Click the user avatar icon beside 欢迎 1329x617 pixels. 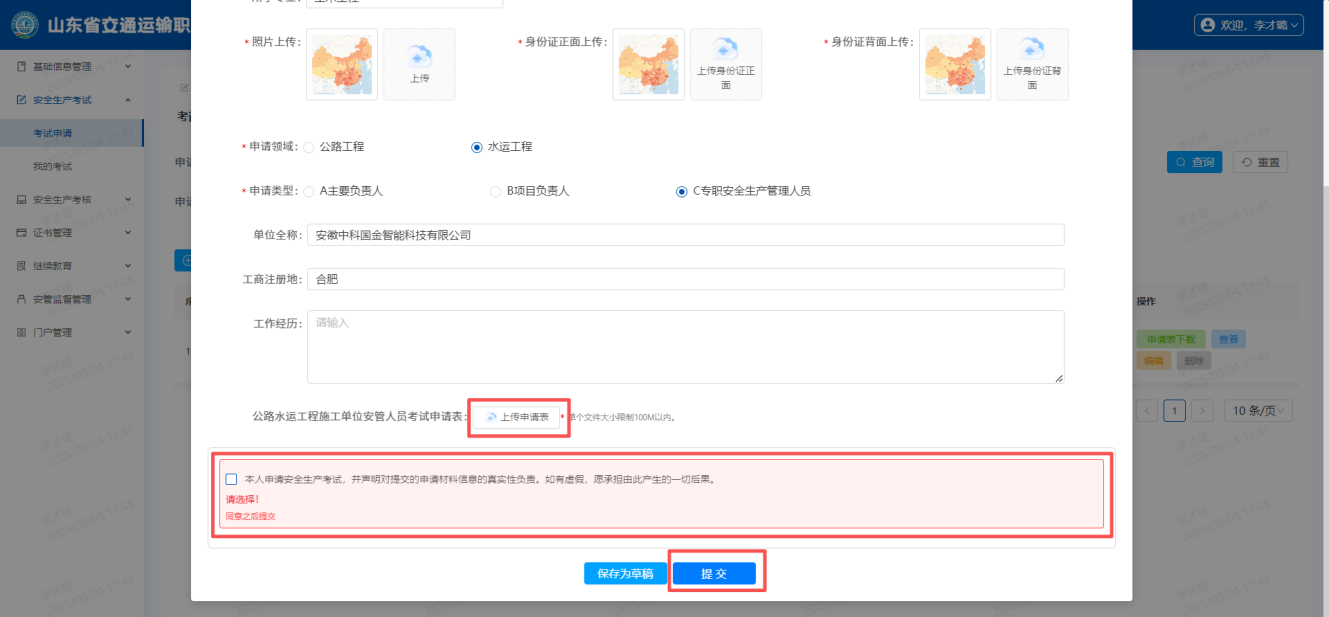(x=1208, y=24)
